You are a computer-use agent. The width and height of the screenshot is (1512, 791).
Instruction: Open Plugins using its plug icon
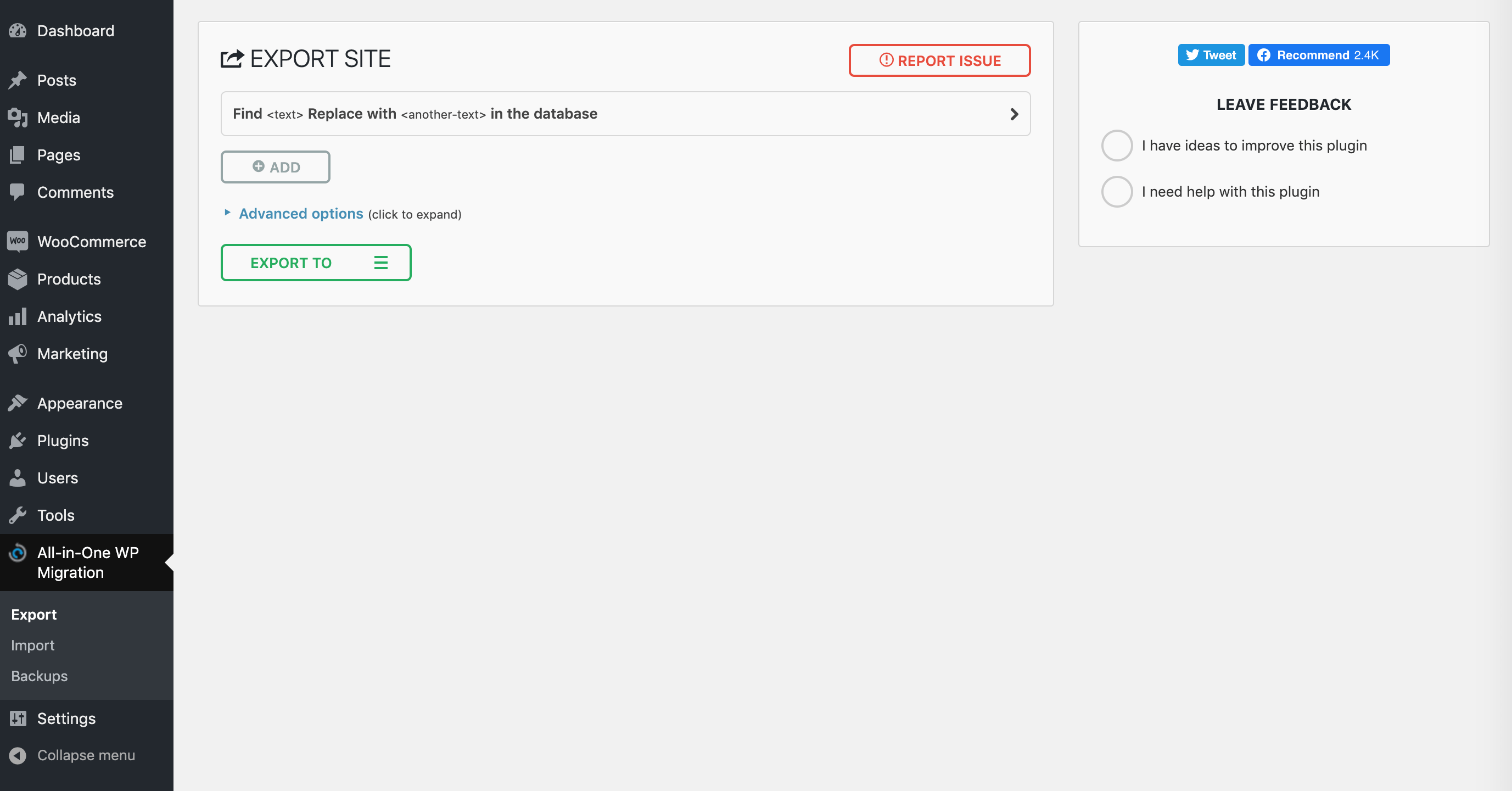click(18, 441)
